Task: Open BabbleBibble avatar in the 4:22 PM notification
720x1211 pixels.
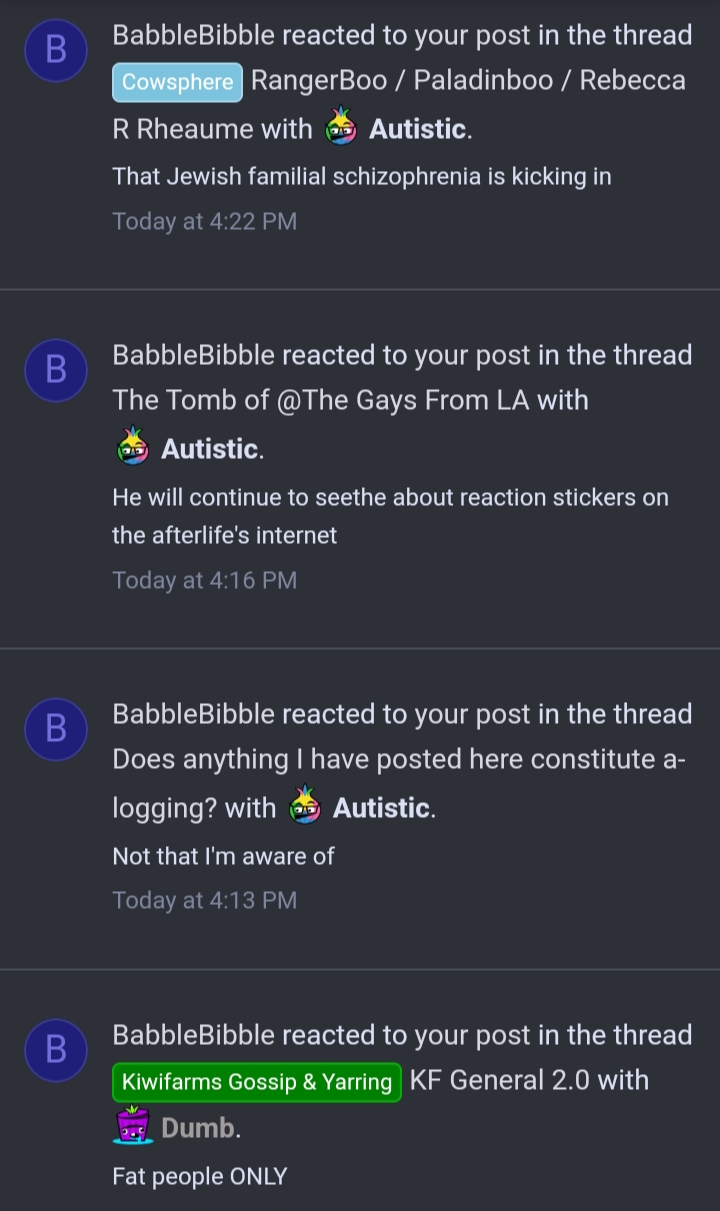Action: (56, 49)
